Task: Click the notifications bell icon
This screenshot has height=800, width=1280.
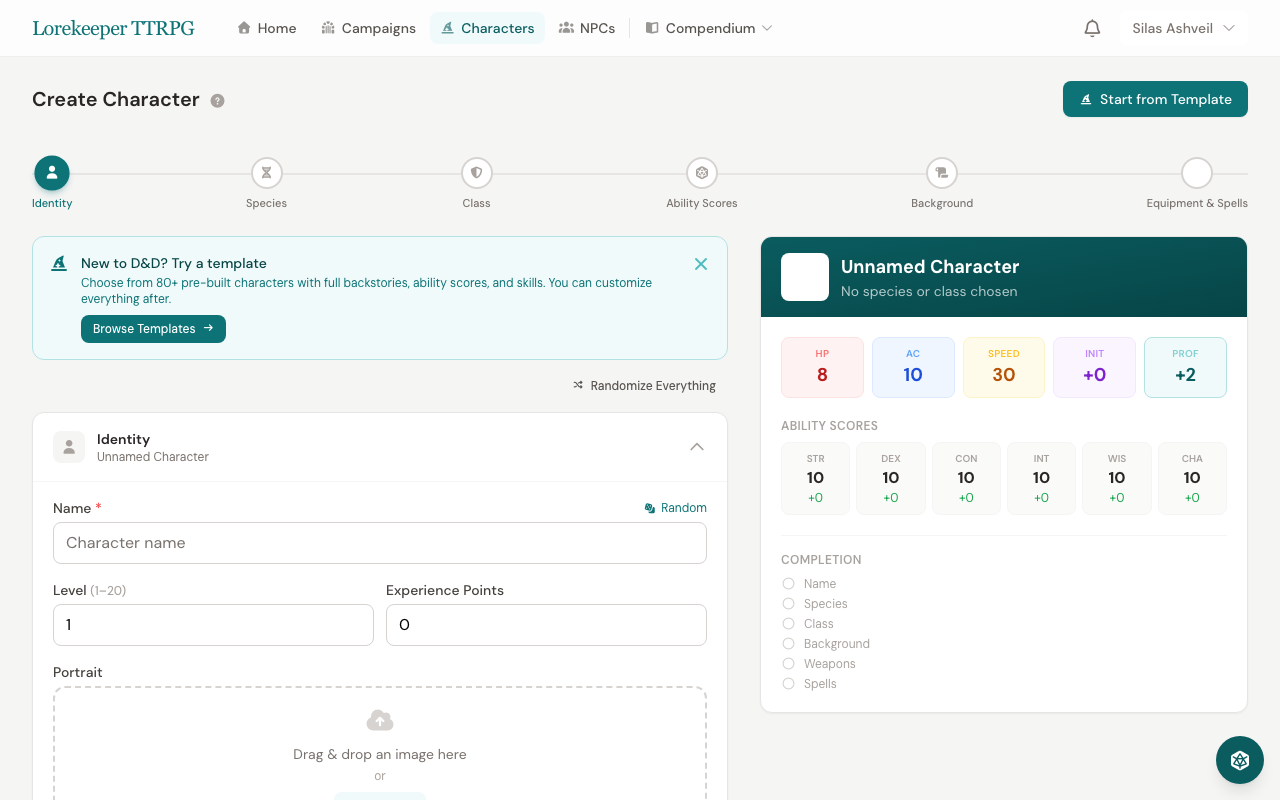Action: tap(1092, 28)
